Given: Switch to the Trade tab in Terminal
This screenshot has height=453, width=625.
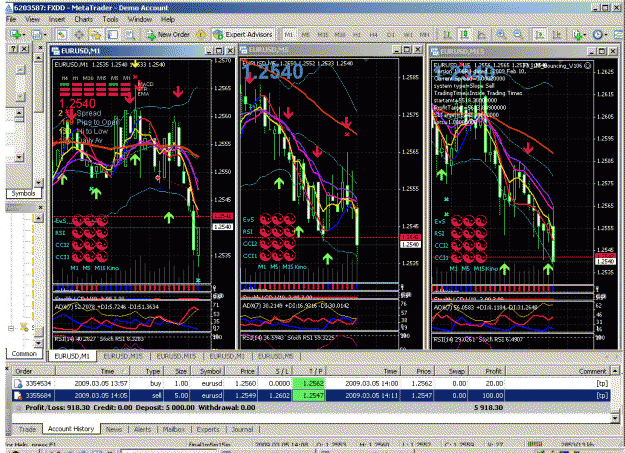Looking at the screenshot, I should [x=28, y=429].
